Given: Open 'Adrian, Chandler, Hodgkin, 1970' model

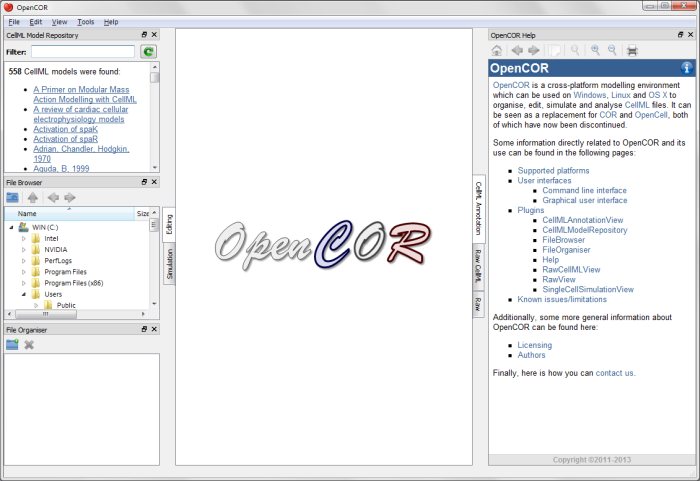Looking at the screenshot, I should coord(81,154).
